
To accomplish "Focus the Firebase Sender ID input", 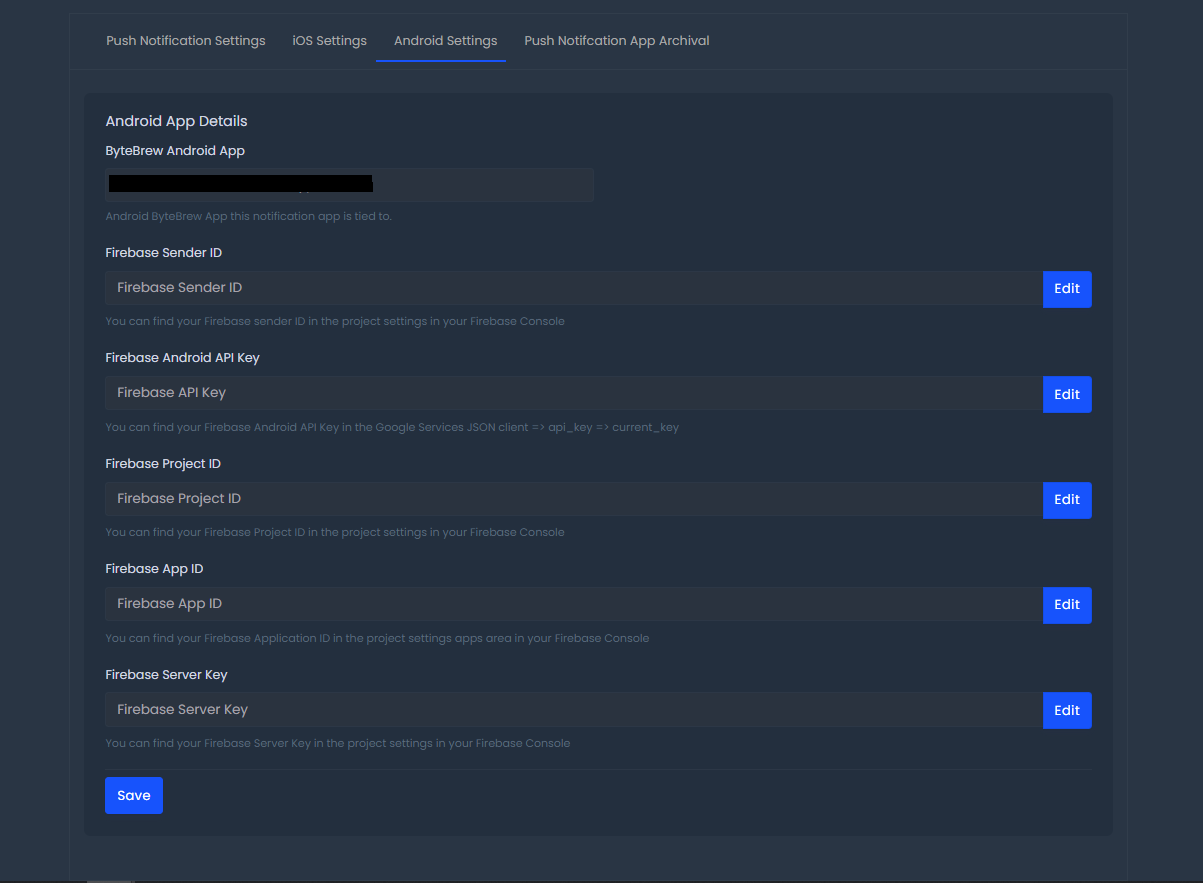I will pos(574,288).
